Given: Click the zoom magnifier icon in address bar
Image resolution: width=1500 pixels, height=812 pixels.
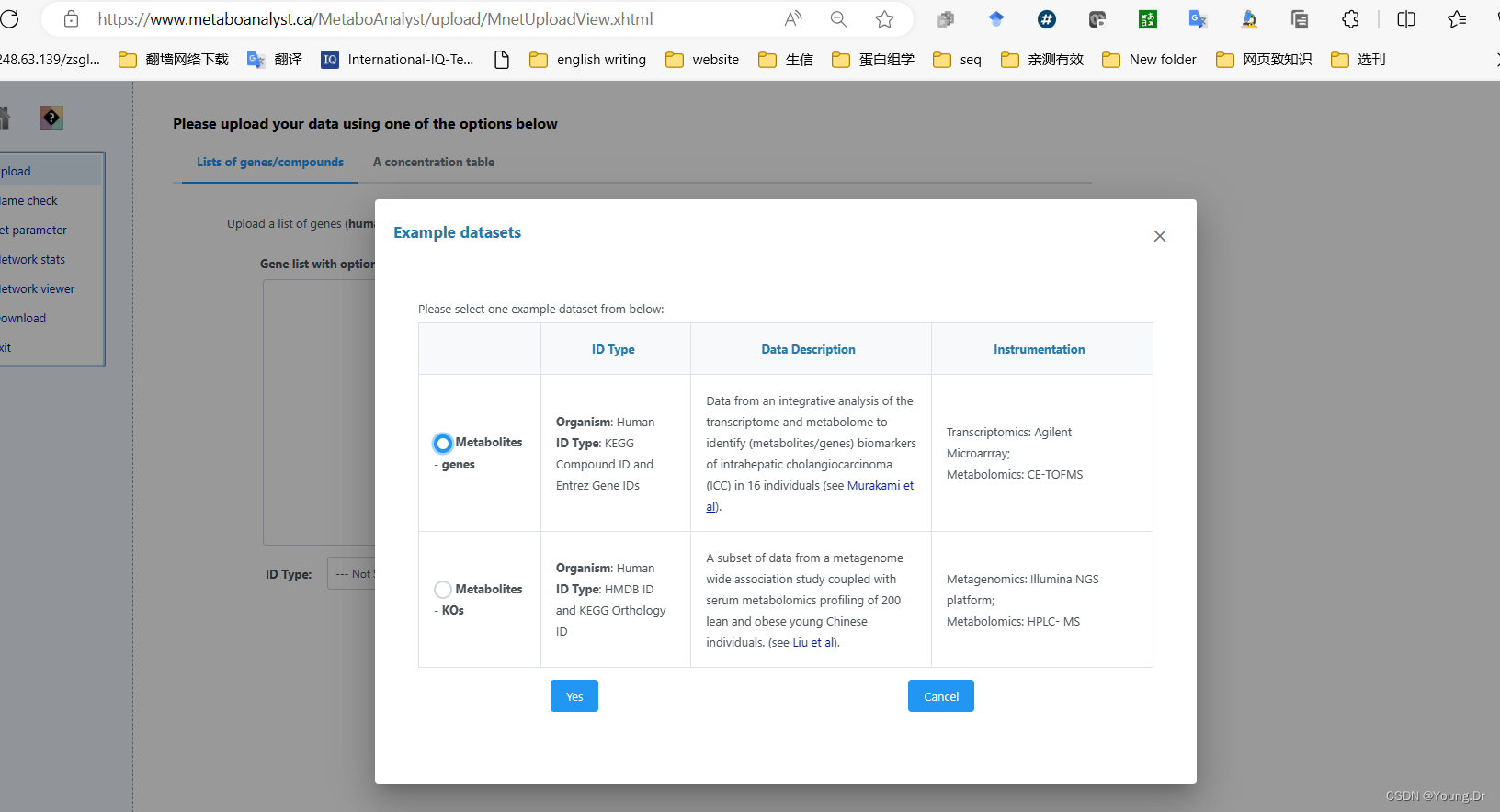Looking at the screenshot, I should (838, 19).
